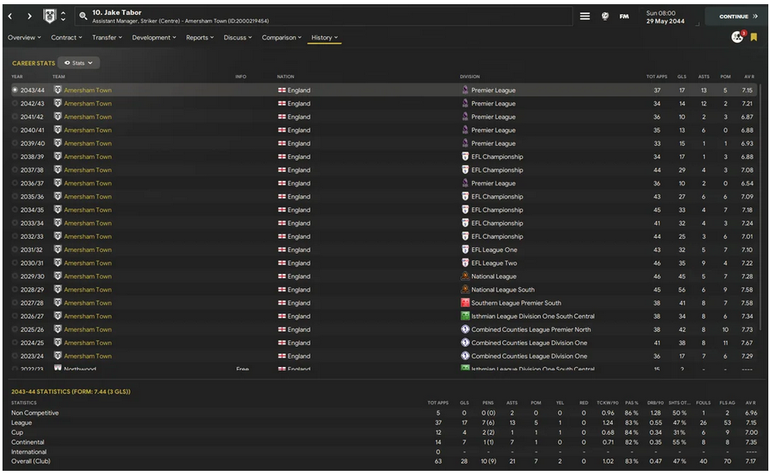The image size is (770, 475).
Task: Click the club switcher up-down arrows
Action: click(64, 16)
